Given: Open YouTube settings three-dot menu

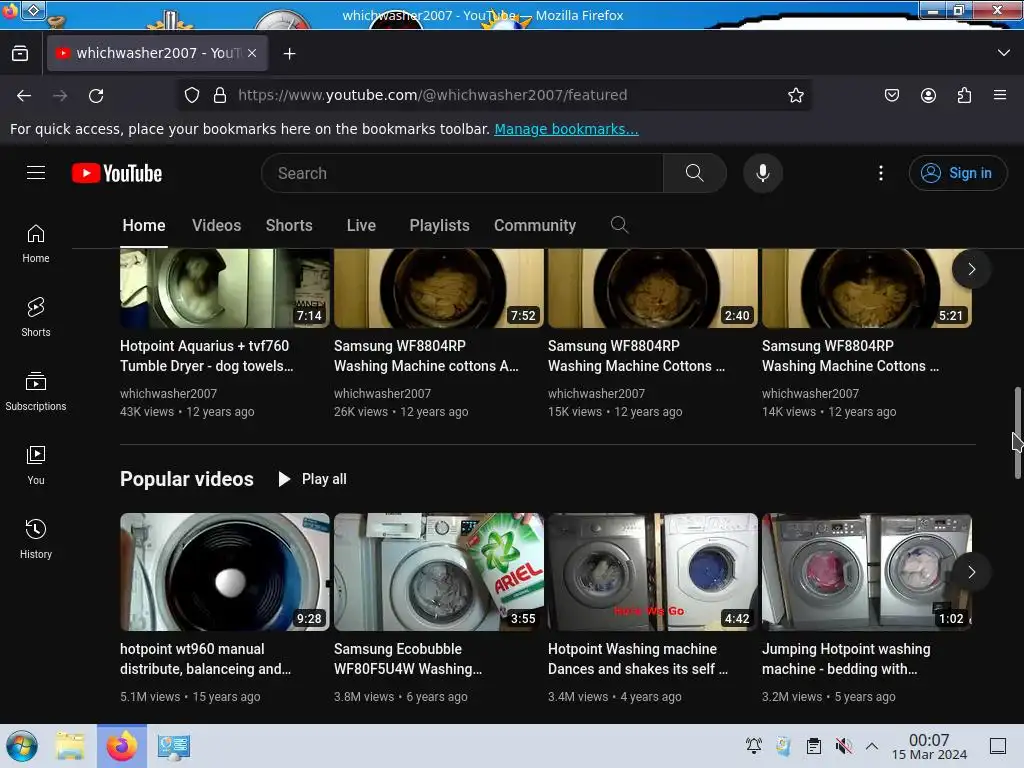Looking at the screenshot, I should coord(880,173).
